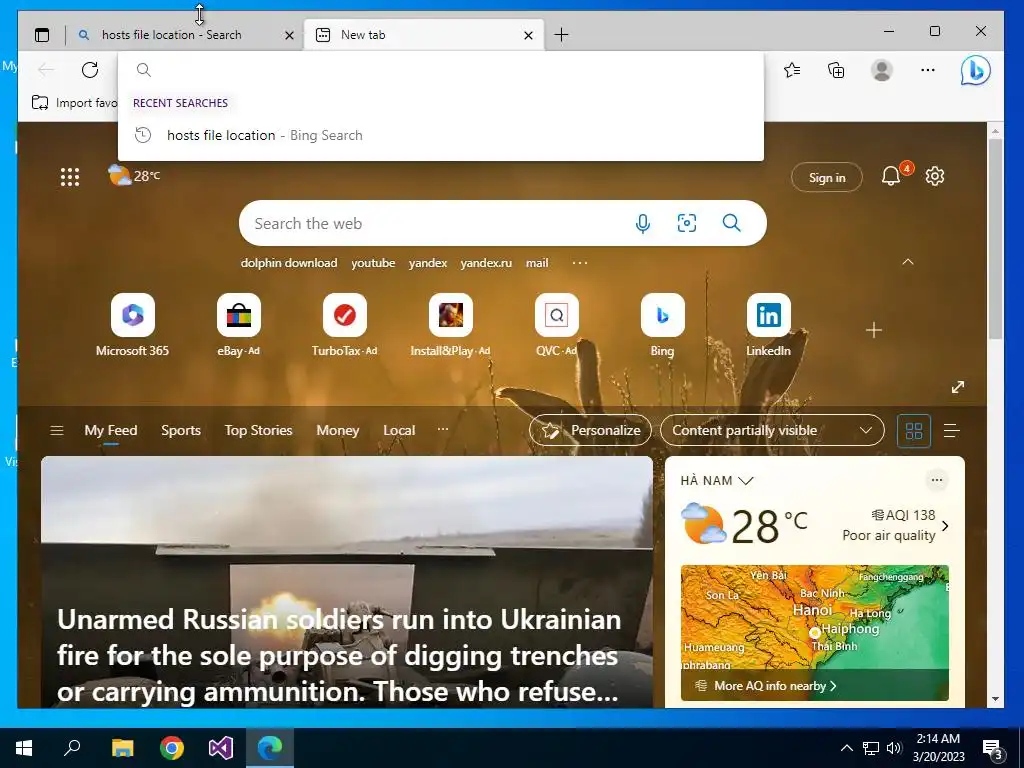Launch Visual Studio from the taskbar

(x=221, y=748)
